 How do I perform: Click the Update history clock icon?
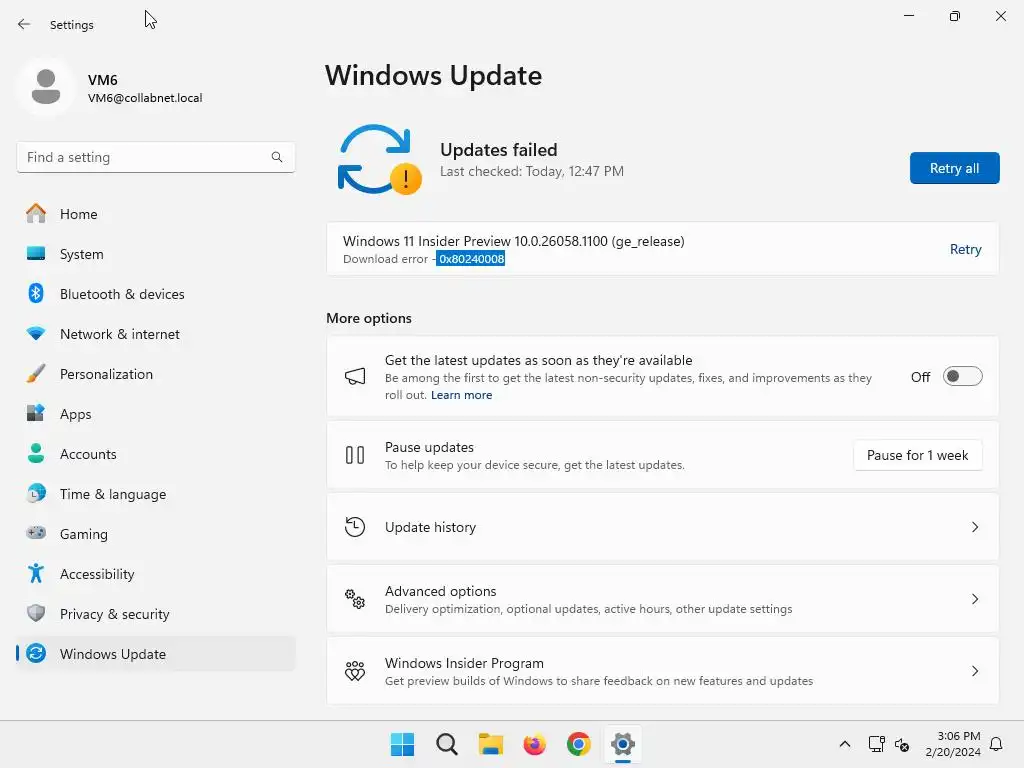tap(355, 527)
